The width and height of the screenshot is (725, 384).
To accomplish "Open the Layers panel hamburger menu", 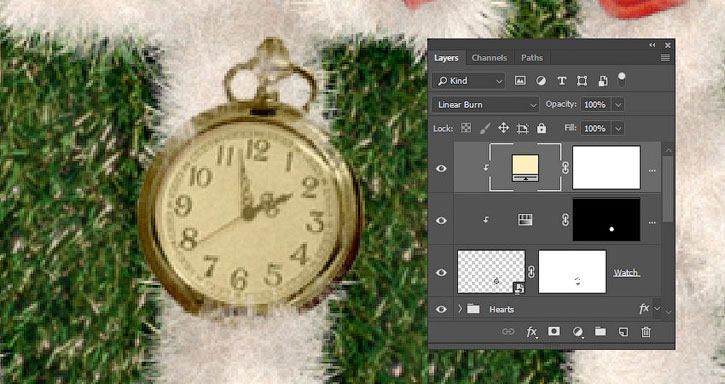I will [665, 58].
